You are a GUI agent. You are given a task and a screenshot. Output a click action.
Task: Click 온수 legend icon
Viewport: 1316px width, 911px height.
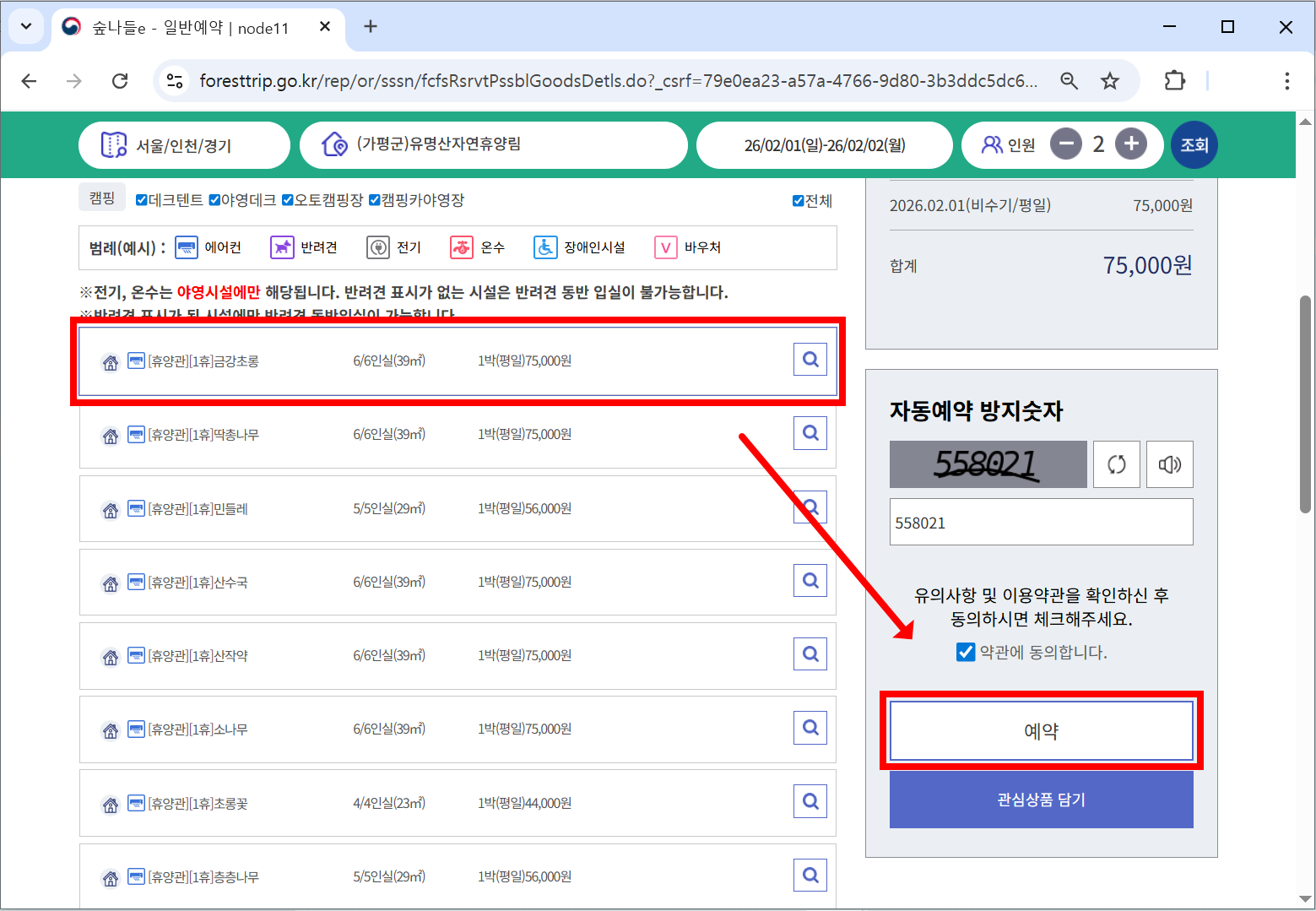(x=462, y=247)
